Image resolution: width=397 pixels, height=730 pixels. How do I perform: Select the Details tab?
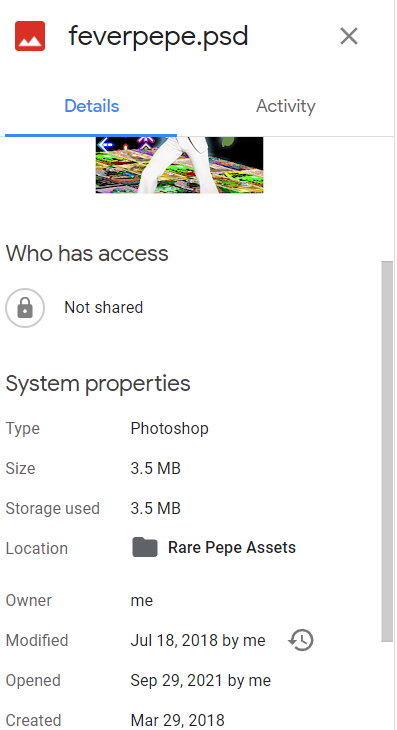[x=92, y=106]
